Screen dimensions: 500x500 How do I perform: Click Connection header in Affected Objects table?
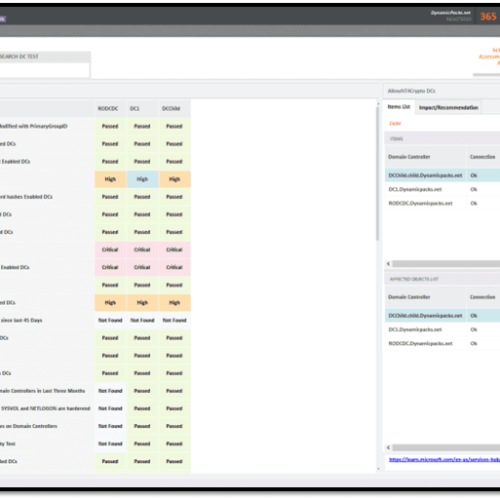click(482, 297)
